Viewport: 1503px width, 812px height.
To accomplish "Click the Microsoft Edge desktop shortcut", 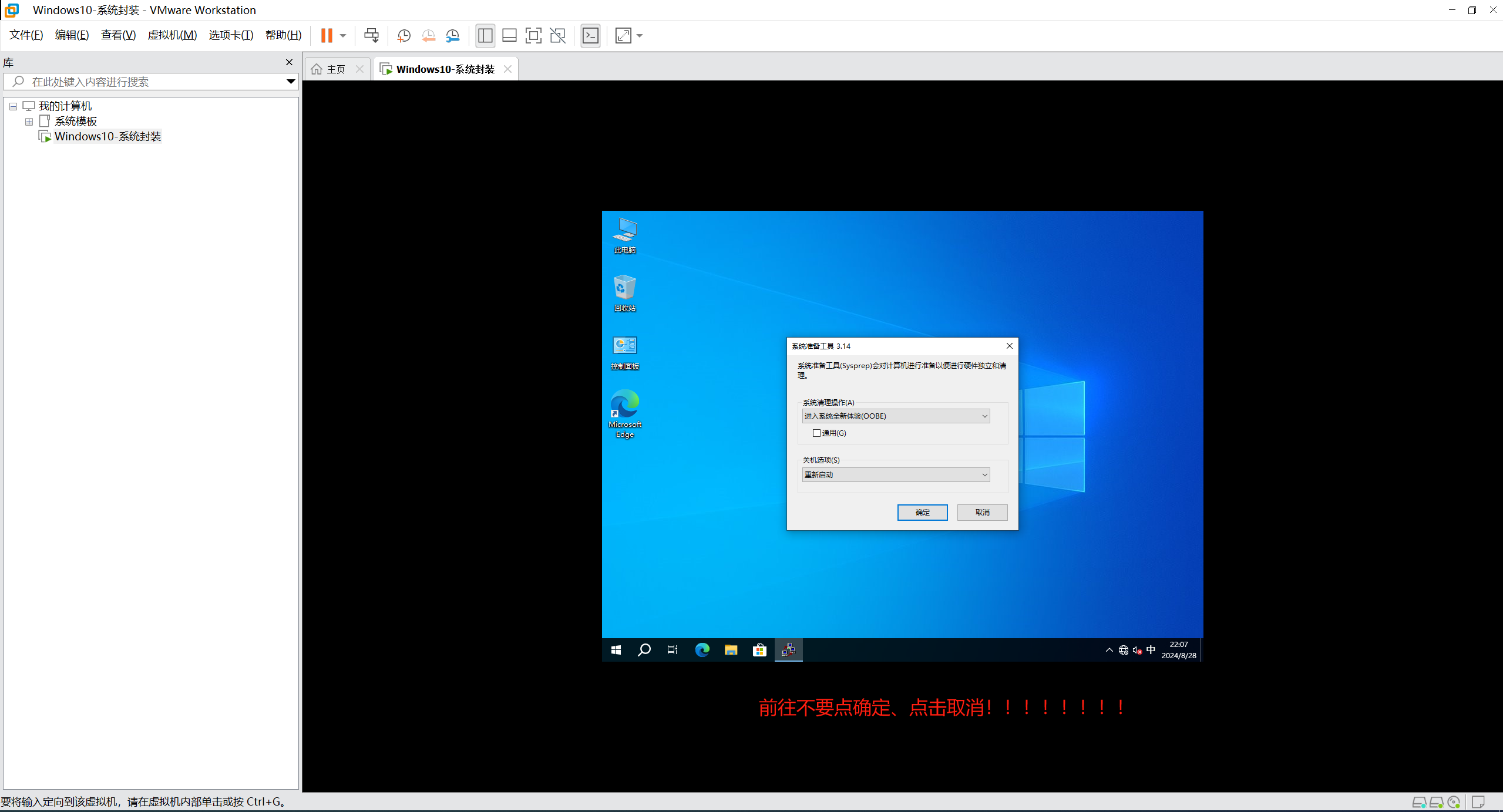I will click(624, 414).
